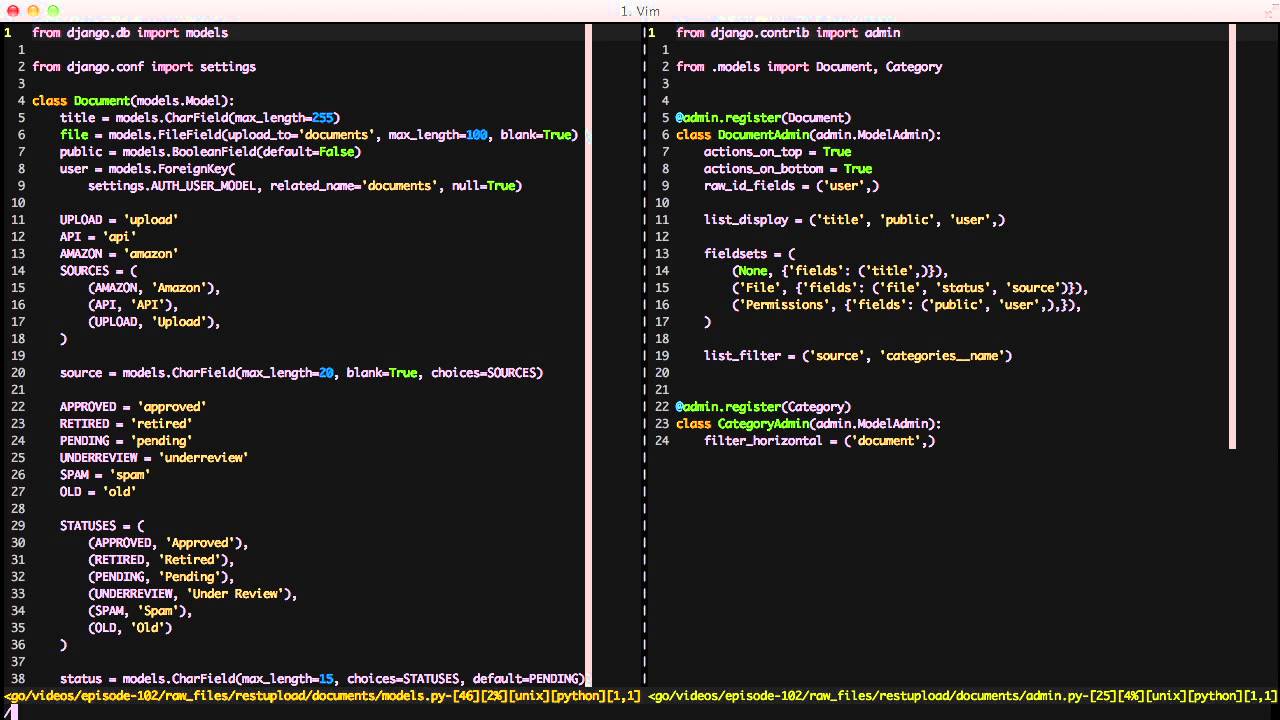Click the admin.py status line path

pyautogui.click(x=963, y=696)
